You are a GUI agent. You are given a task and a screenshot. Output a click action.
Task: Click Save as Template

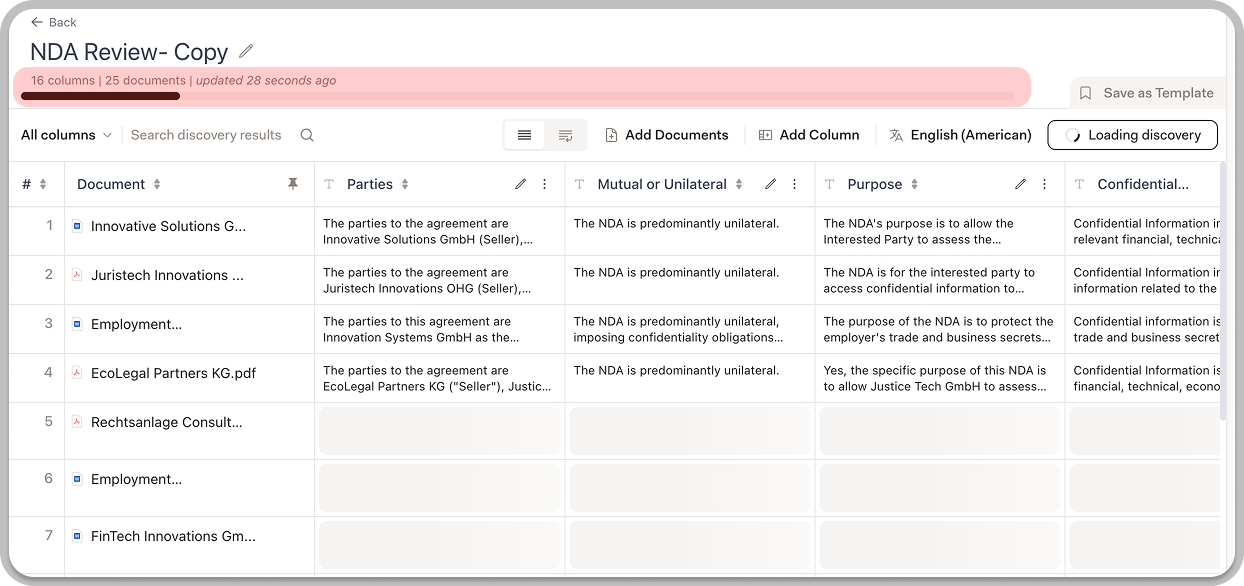(x=1147, y=92)
